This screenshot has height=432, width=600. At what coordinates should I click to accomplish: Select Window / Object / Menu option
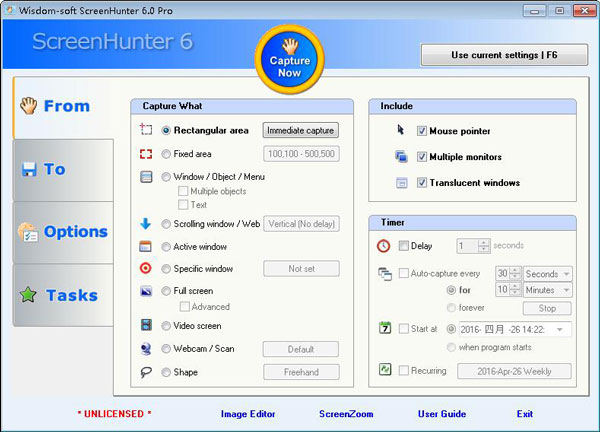(166, 177)
